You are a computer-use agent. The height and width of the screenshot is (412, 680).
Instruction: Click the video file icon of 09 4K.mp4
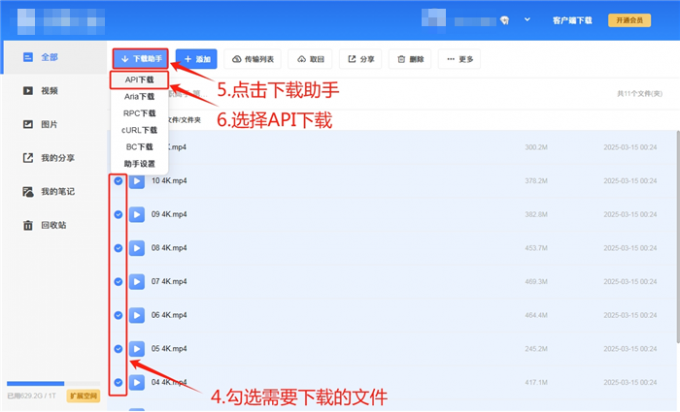[137, 214]
